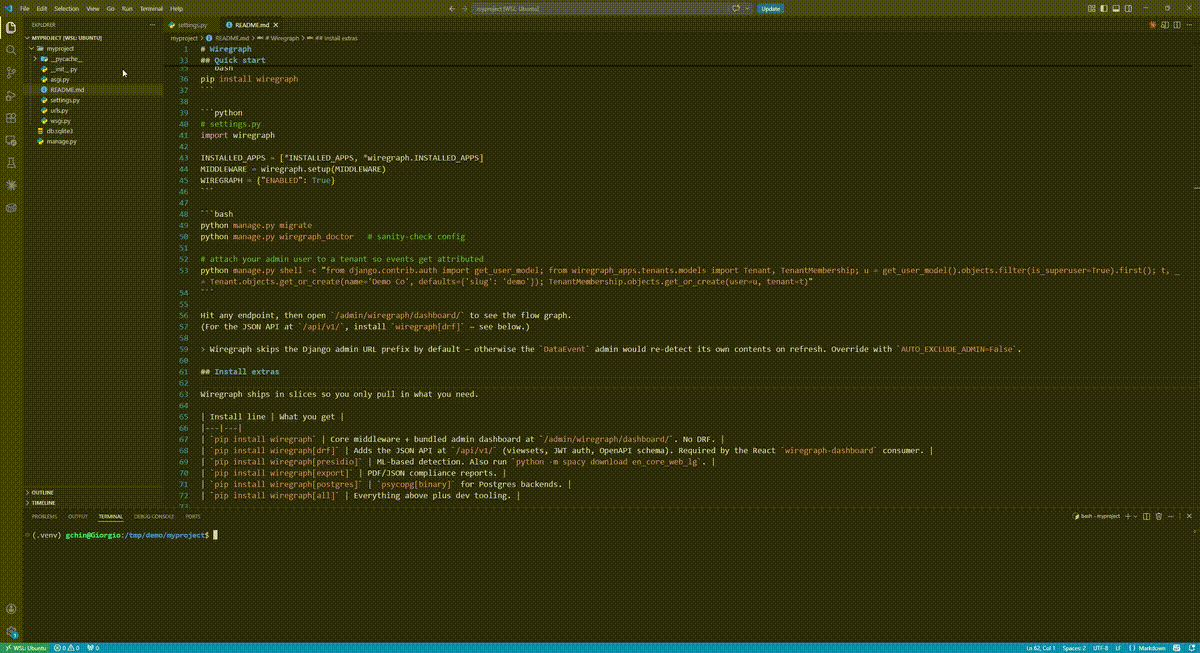Open the Accounts menu icon
Screen dimensions: 1200x653
coord(11,609)
